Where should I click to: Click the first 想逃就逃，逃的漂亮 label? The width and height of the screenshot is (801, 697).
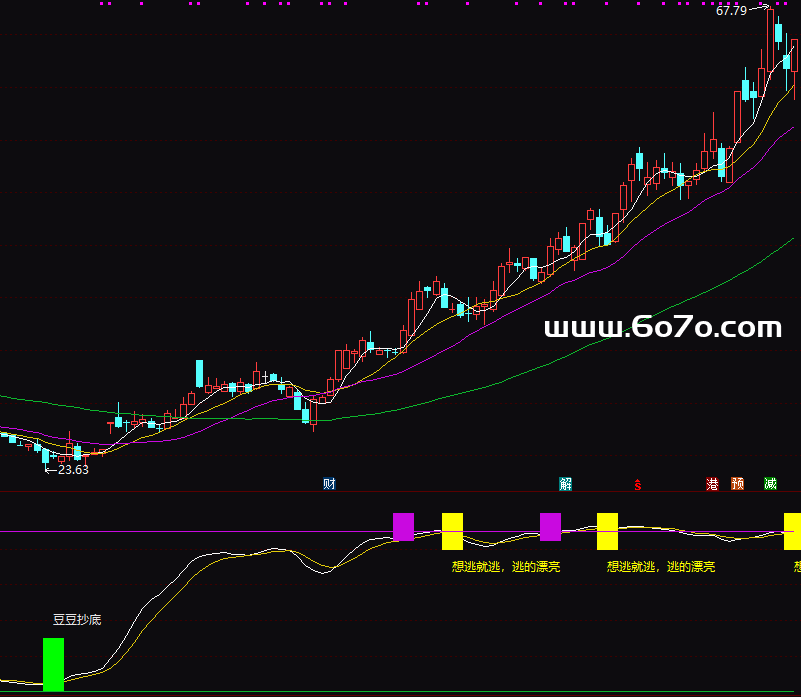[x=505, y=566]
